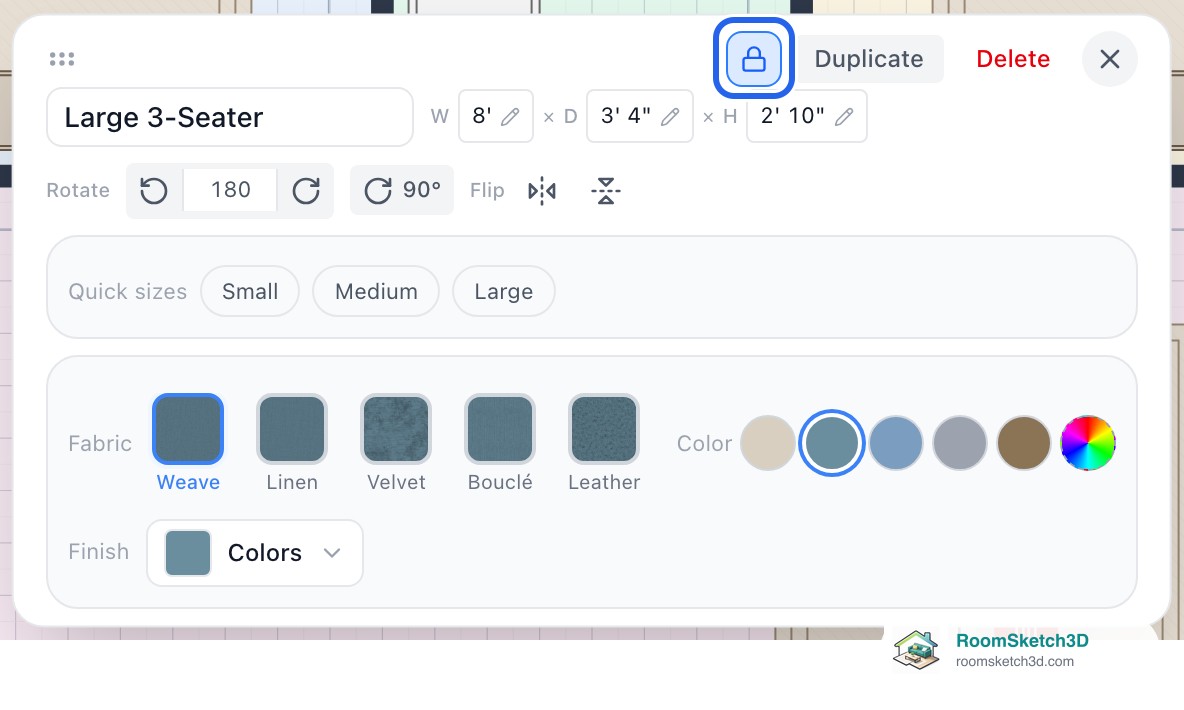Pick the beige color swatch
This screenshot has height=710, width=1184.
click(767, 443)
